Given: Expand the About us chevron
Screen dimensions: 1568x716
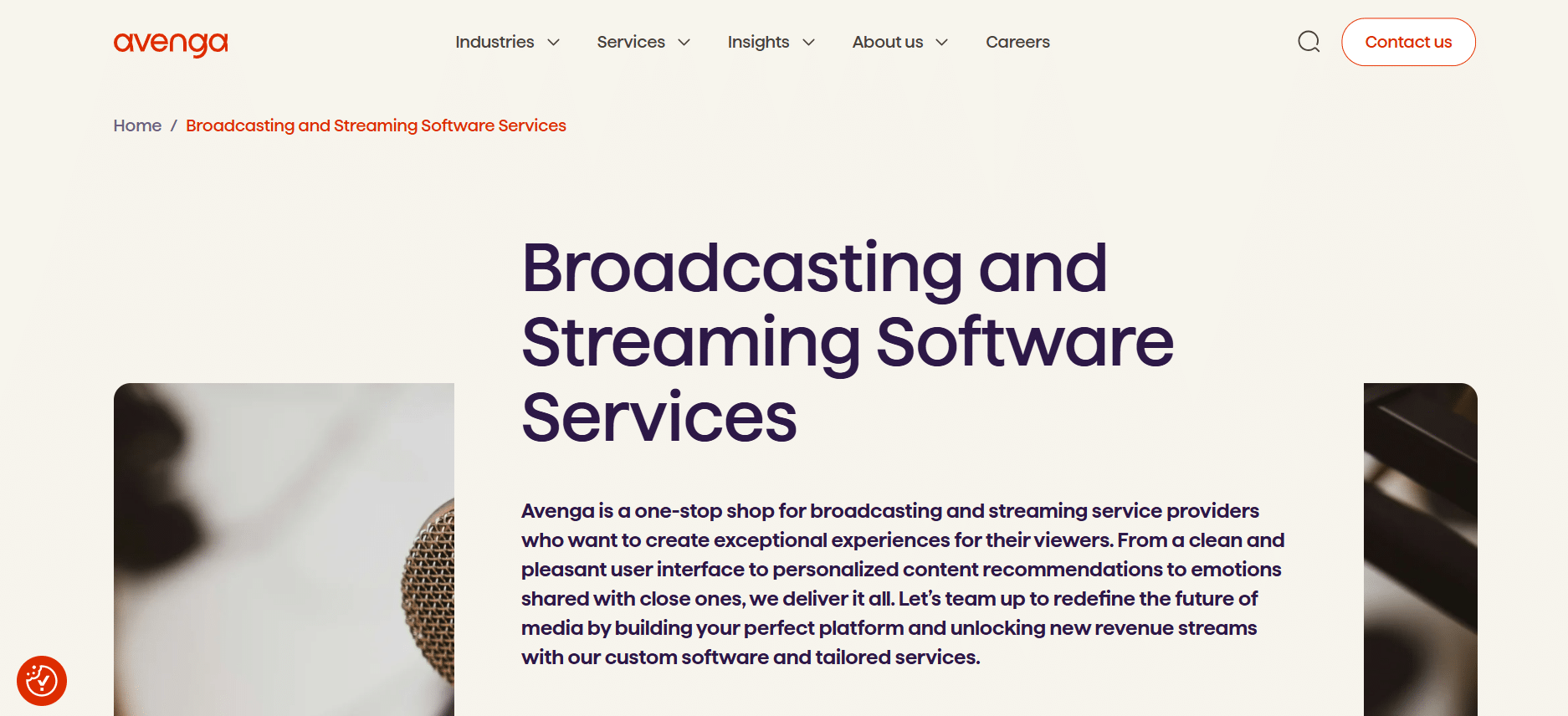Looking at the screenshot, I should 941,43.
